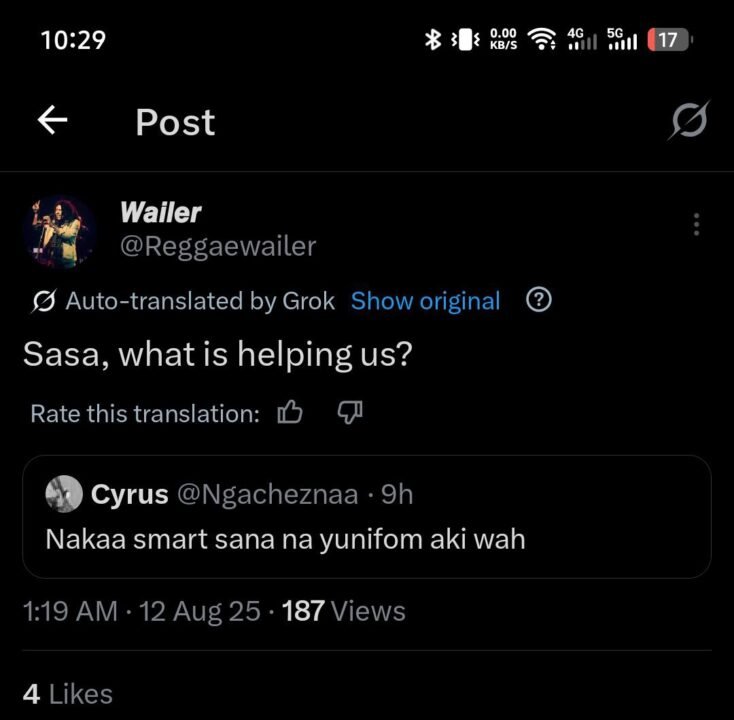
Task: Tap Wailer's profile picture
Action: (60, 229)
